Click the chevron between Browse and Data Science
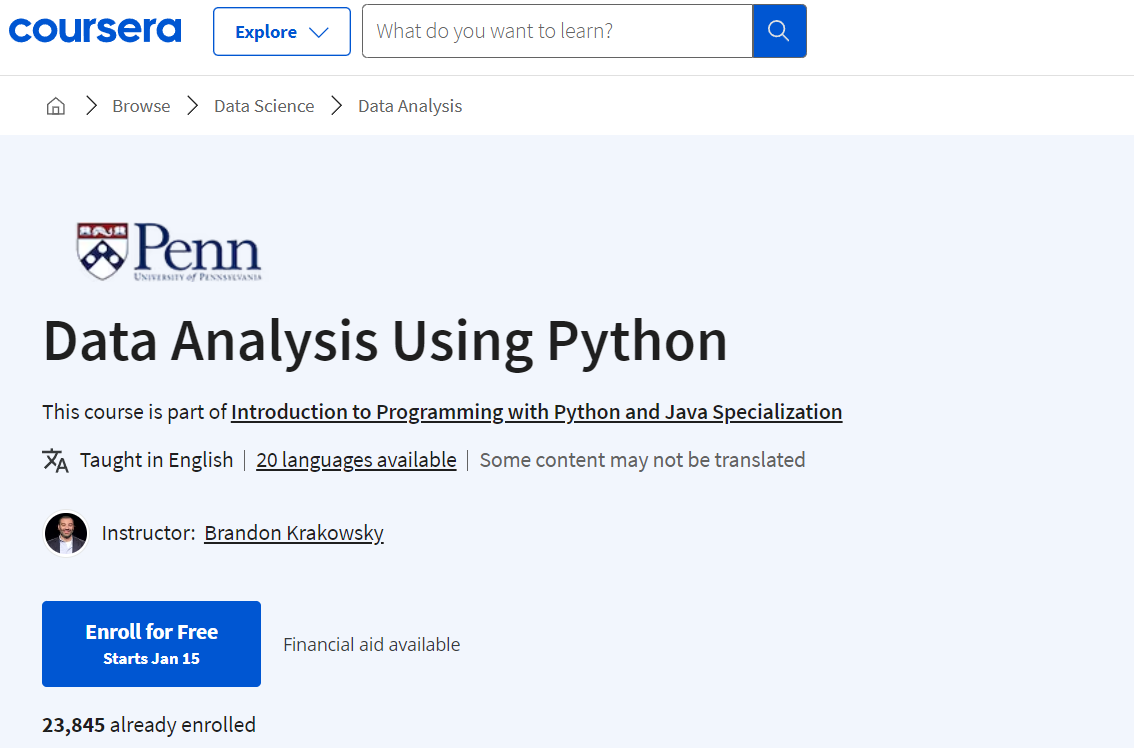The image size is (1134, 748). pos(193,106)
